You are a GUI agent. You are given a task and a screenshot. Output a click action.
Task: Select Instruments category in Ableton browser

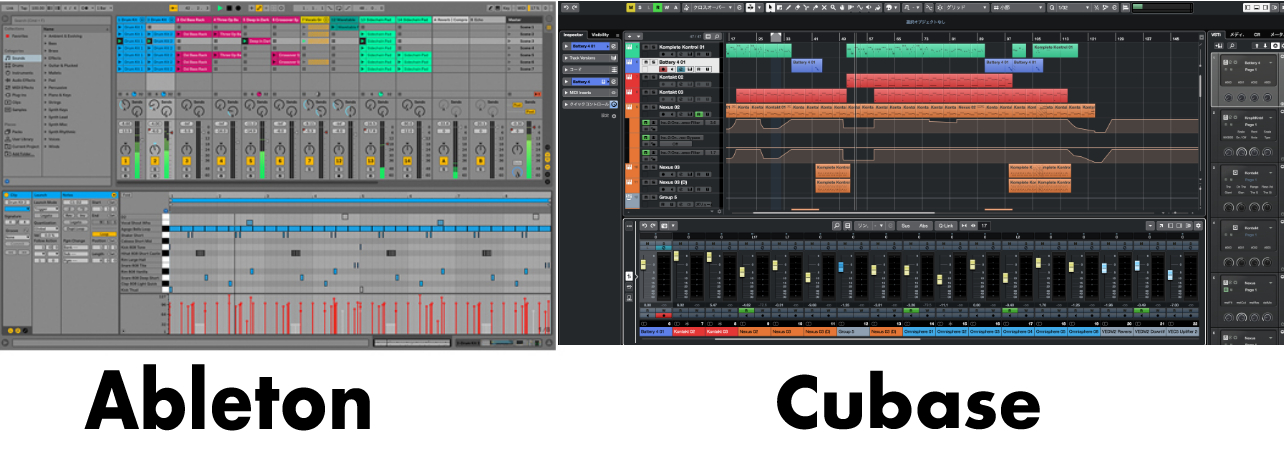[x=20, y=73]
